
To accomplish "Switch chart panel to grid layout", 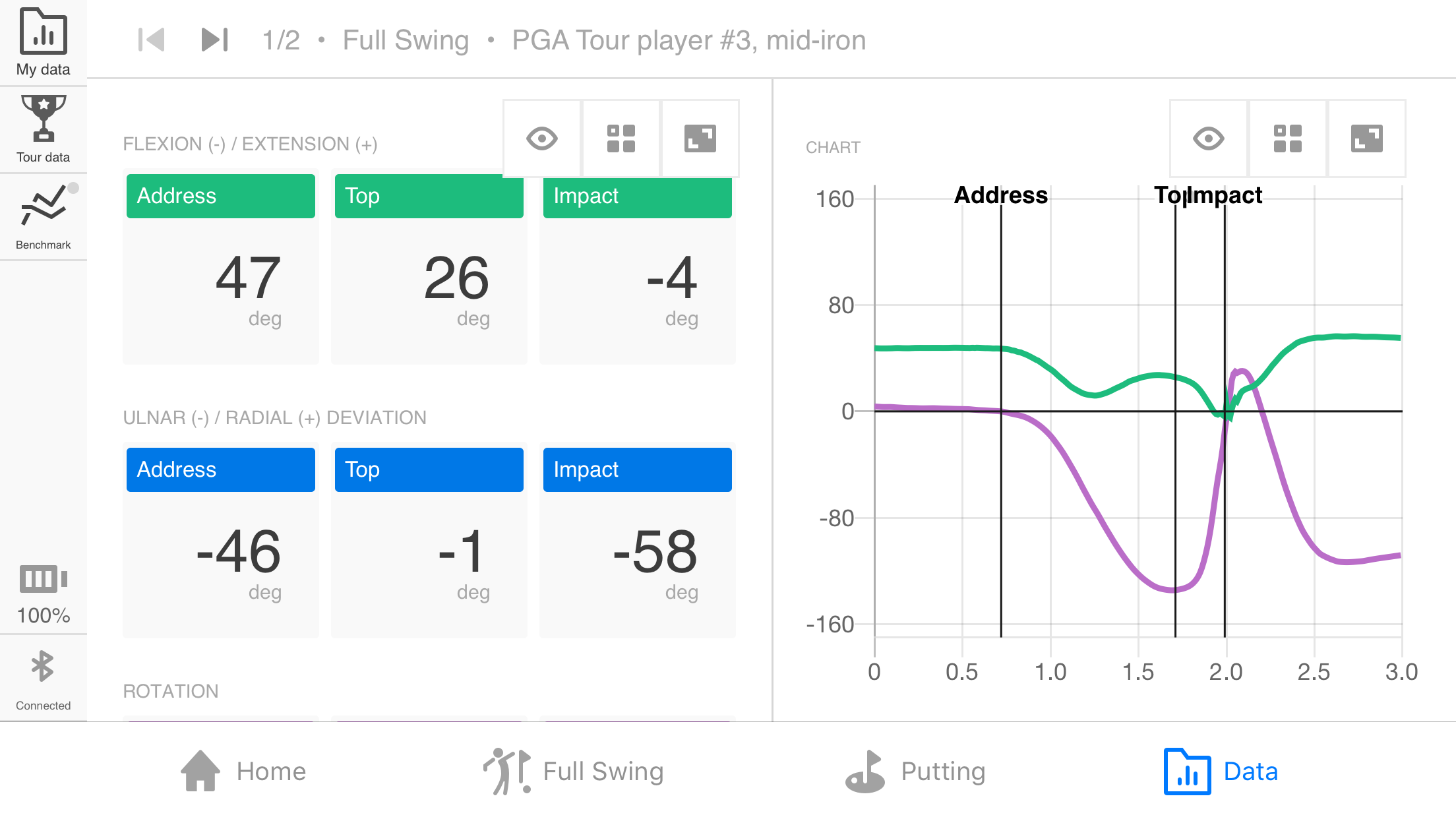I will coord(1287,138).
